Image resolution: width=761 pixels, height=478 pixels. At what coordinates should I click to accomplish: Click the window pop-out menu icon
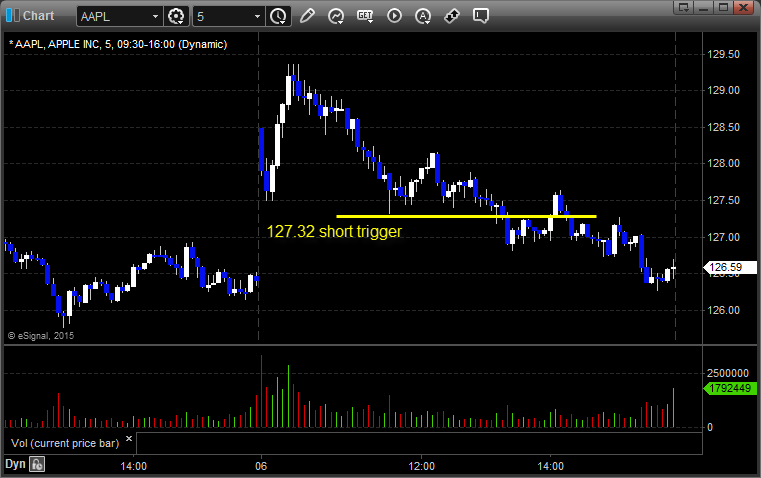(684, 7)
